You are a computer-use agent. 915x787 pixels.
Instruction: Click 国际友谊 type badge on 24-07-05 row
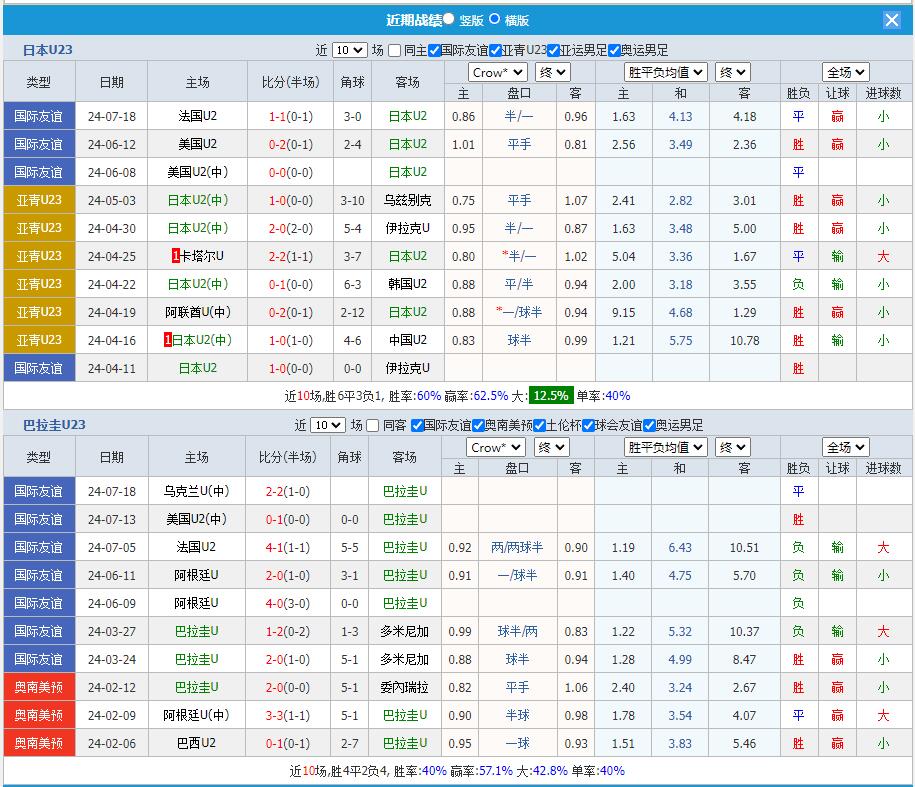(x=39, y=547)
